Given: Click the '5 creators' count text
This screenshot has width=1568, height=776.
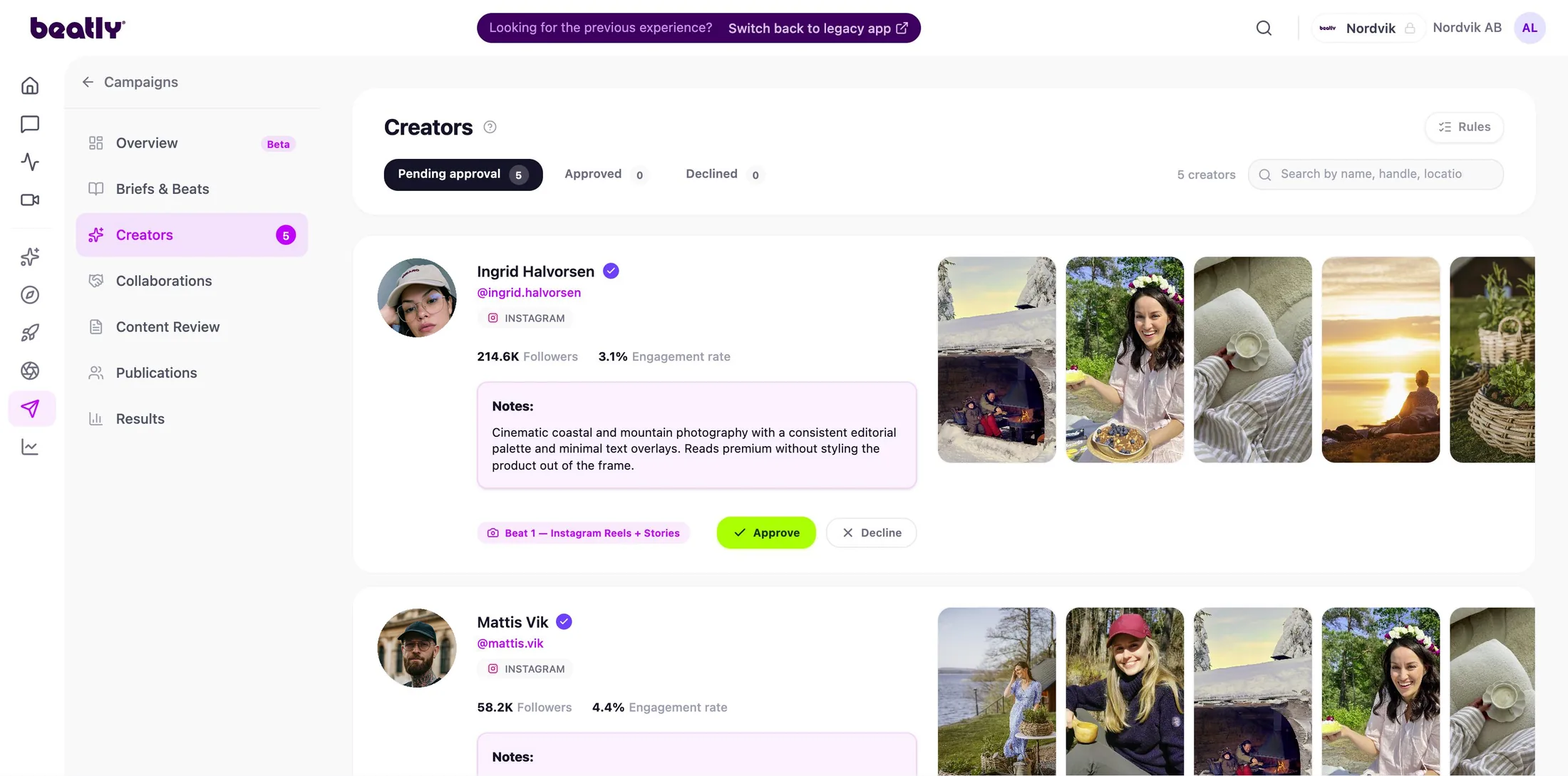Looking at the screenshot, I should tap(1206, 175).
